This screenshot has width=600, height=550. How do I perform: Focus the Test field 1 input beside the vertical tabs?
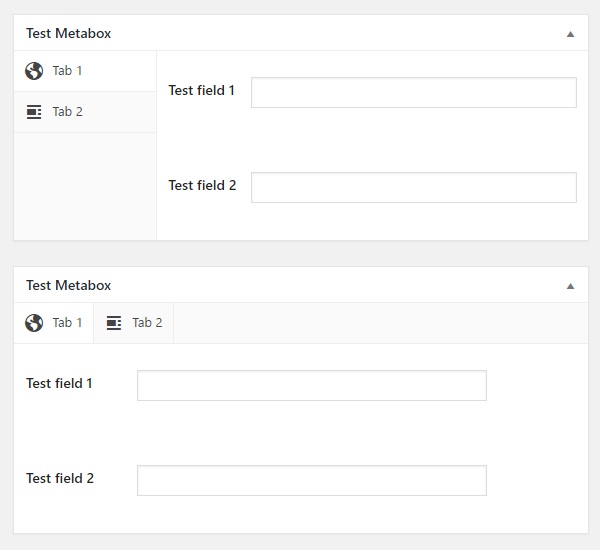coord(414,92)
